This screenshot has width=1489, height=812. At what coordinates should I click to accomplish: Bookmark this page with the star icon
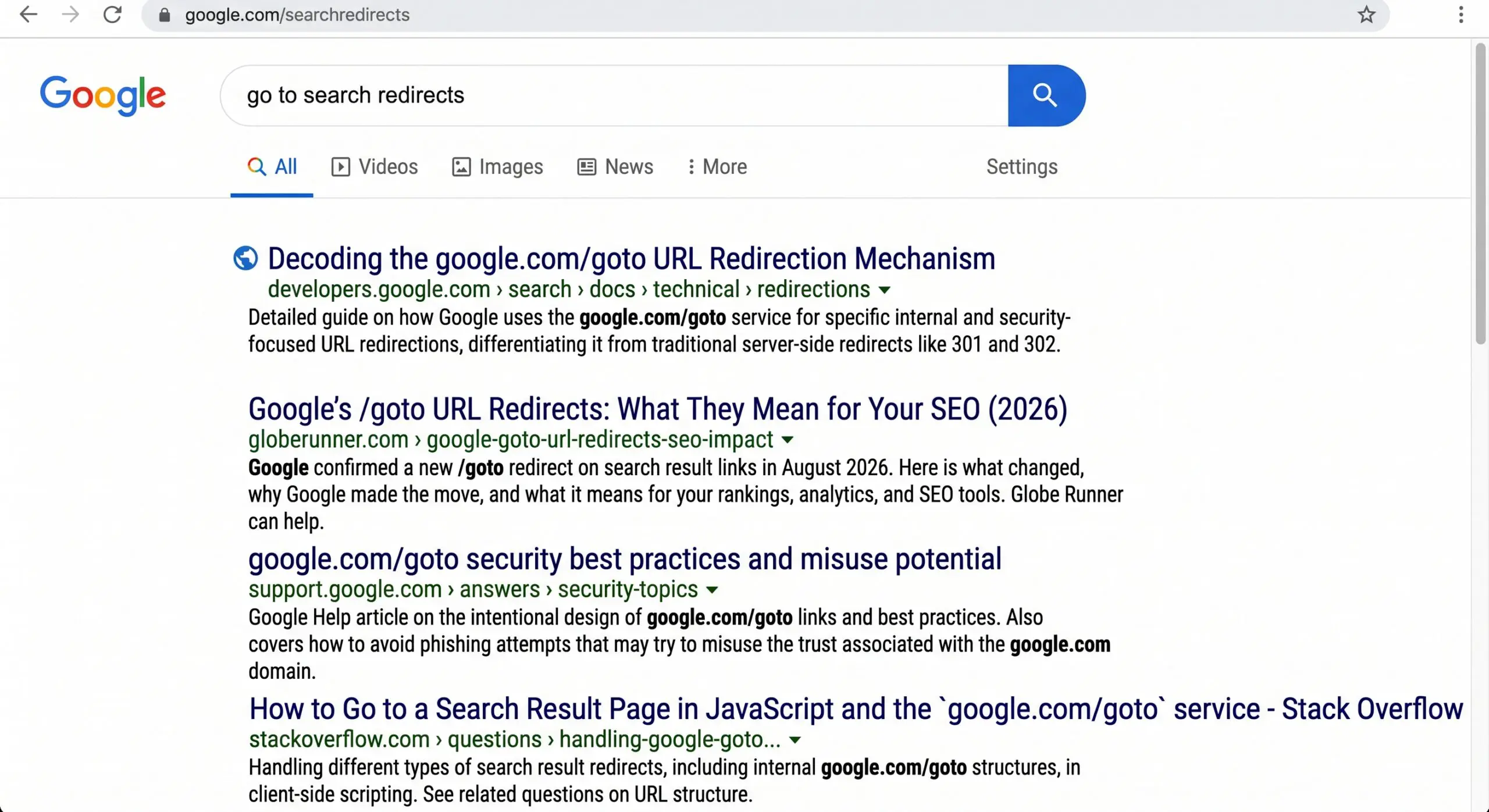1366,14
